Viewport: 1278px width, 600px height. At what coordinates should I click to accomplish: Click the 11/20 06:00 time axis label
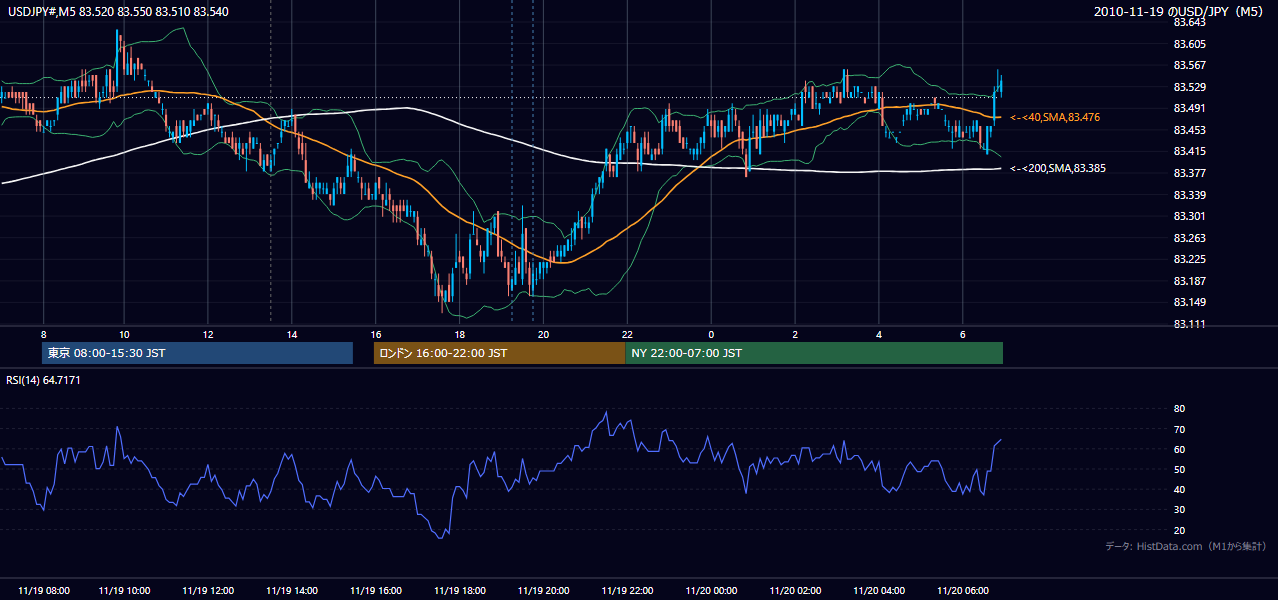(x=962, y=591)
